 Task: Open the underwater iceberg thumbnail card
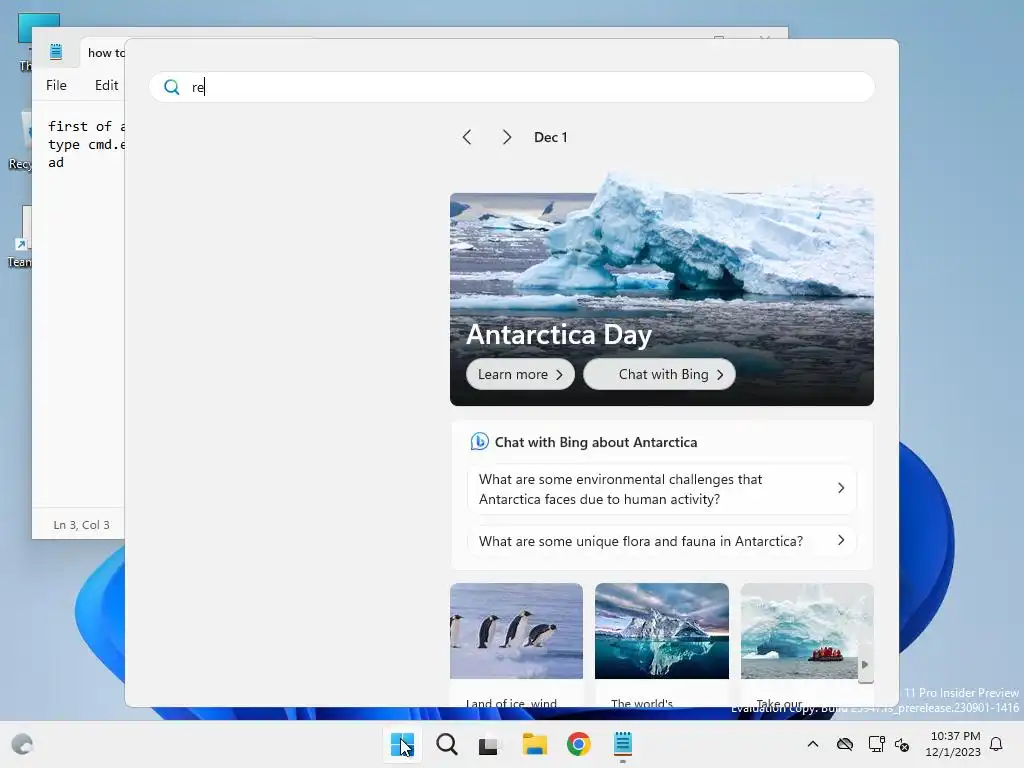click(662, 631)
